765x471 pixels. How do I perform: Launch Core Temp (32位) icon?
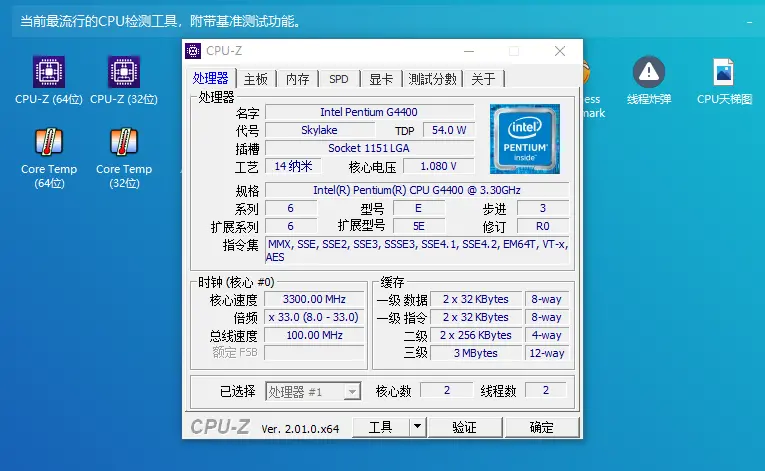click(124, 142)
